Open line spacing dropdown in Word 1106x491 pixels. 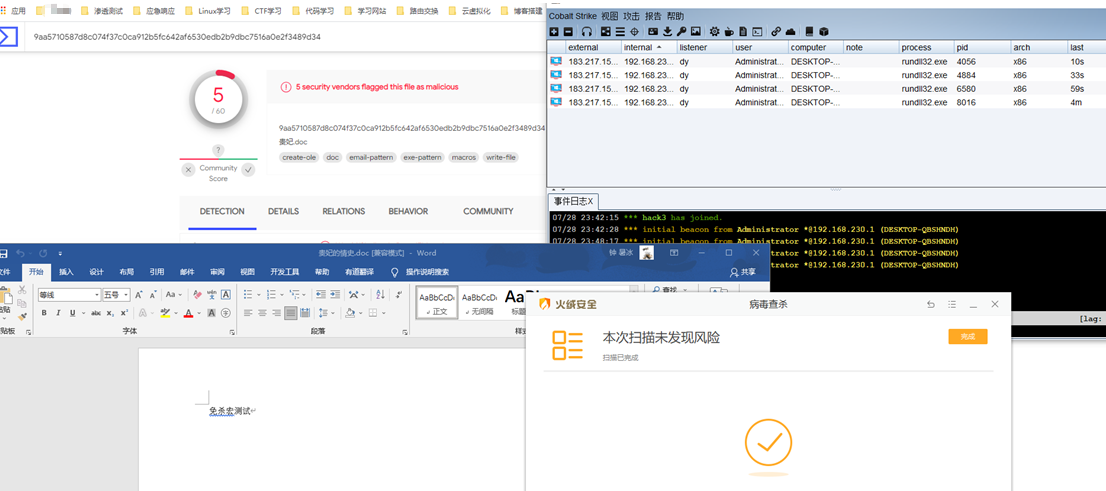[327, 313]
